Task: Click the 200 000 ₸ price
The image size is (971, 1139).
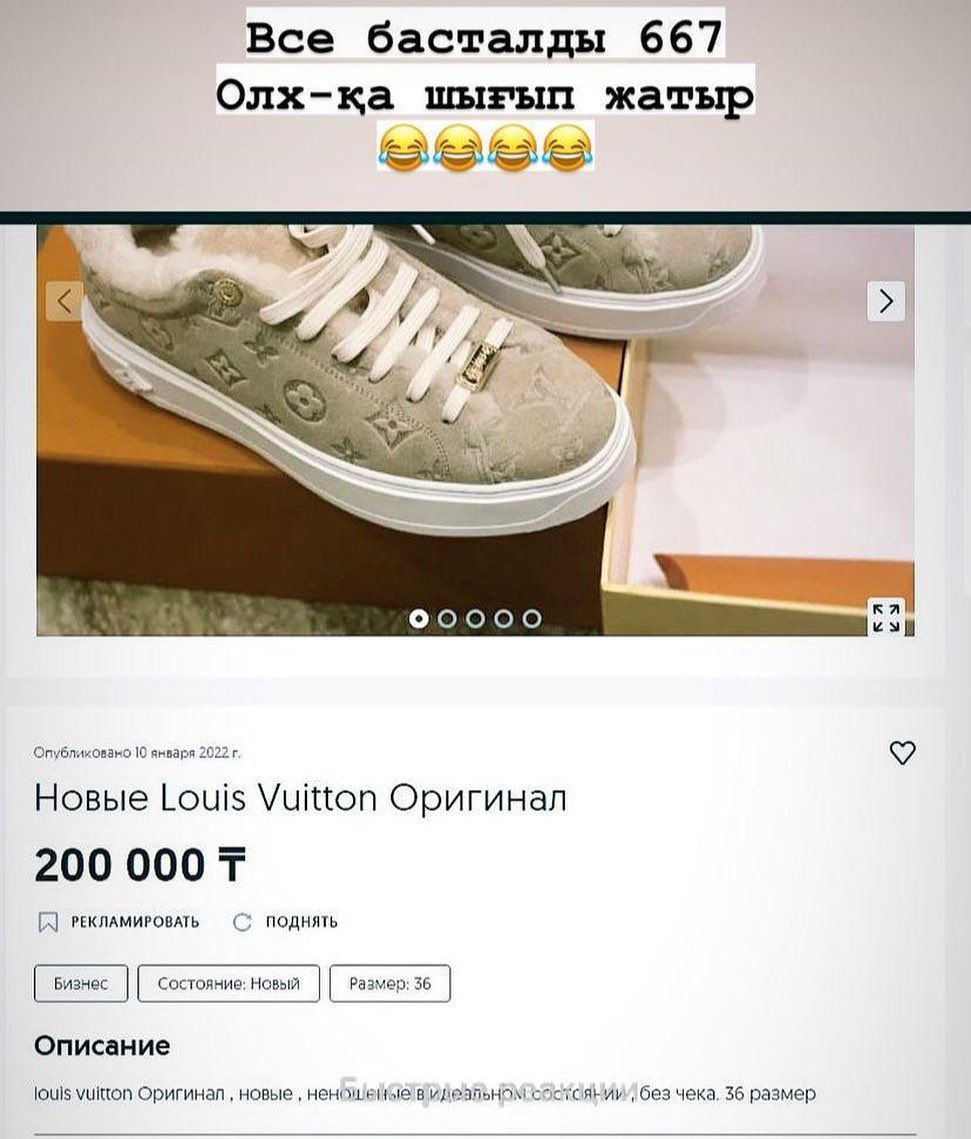Action: pyautogui.click(x=140, y=865)
